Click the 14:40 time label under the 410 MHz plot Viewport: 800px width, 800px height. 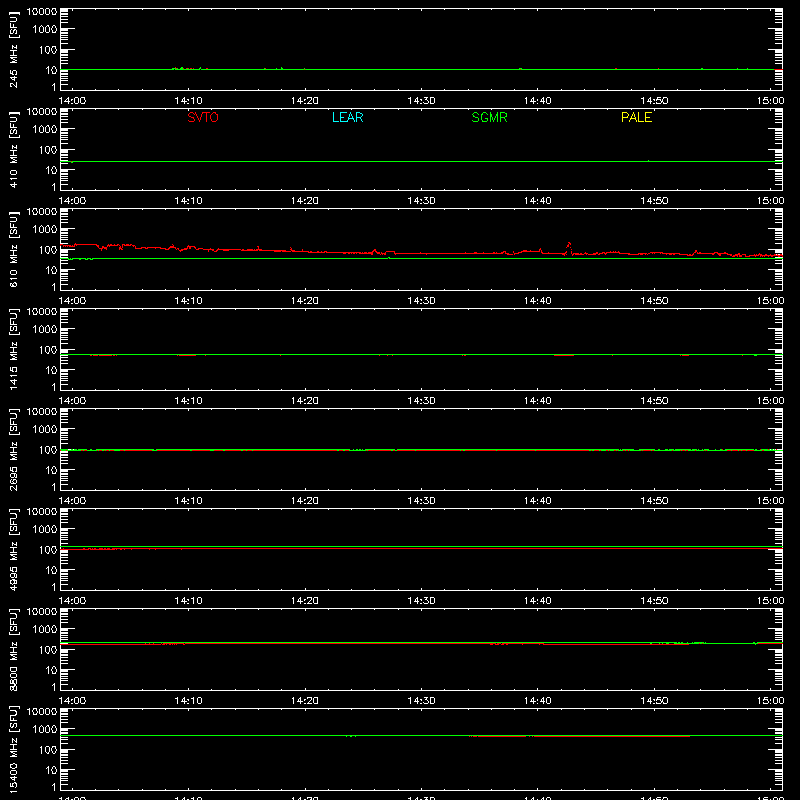click(x=538, y=201)
